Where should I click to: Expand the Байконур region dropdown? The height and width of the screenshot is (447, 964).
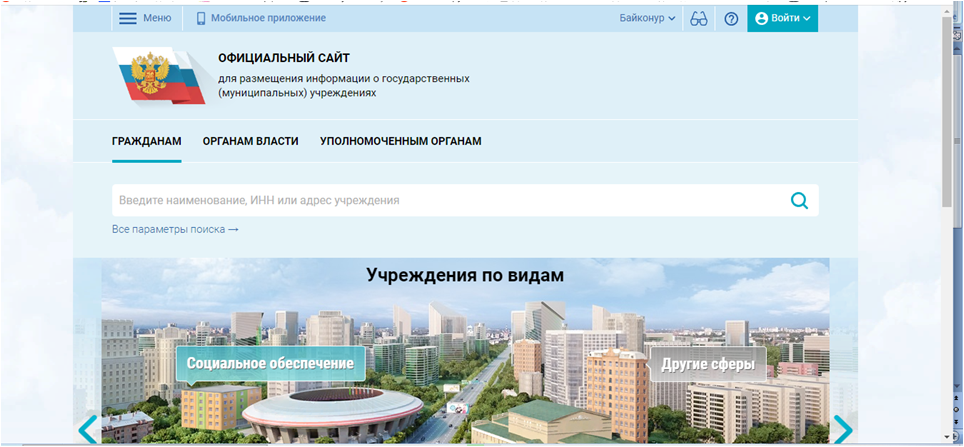(x=647, y=18)
